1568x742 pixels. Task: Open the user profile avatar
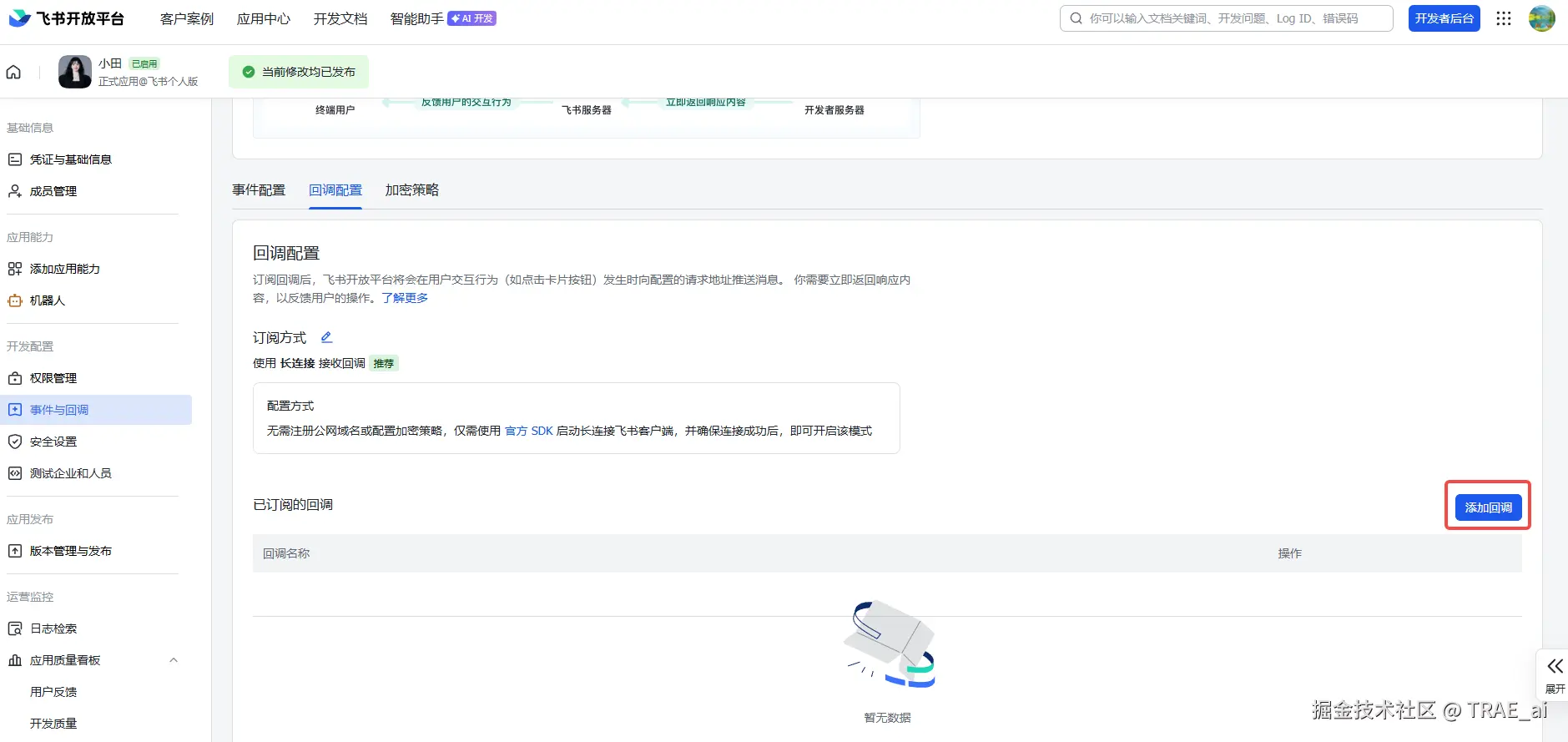click(x=1542, y=18)
